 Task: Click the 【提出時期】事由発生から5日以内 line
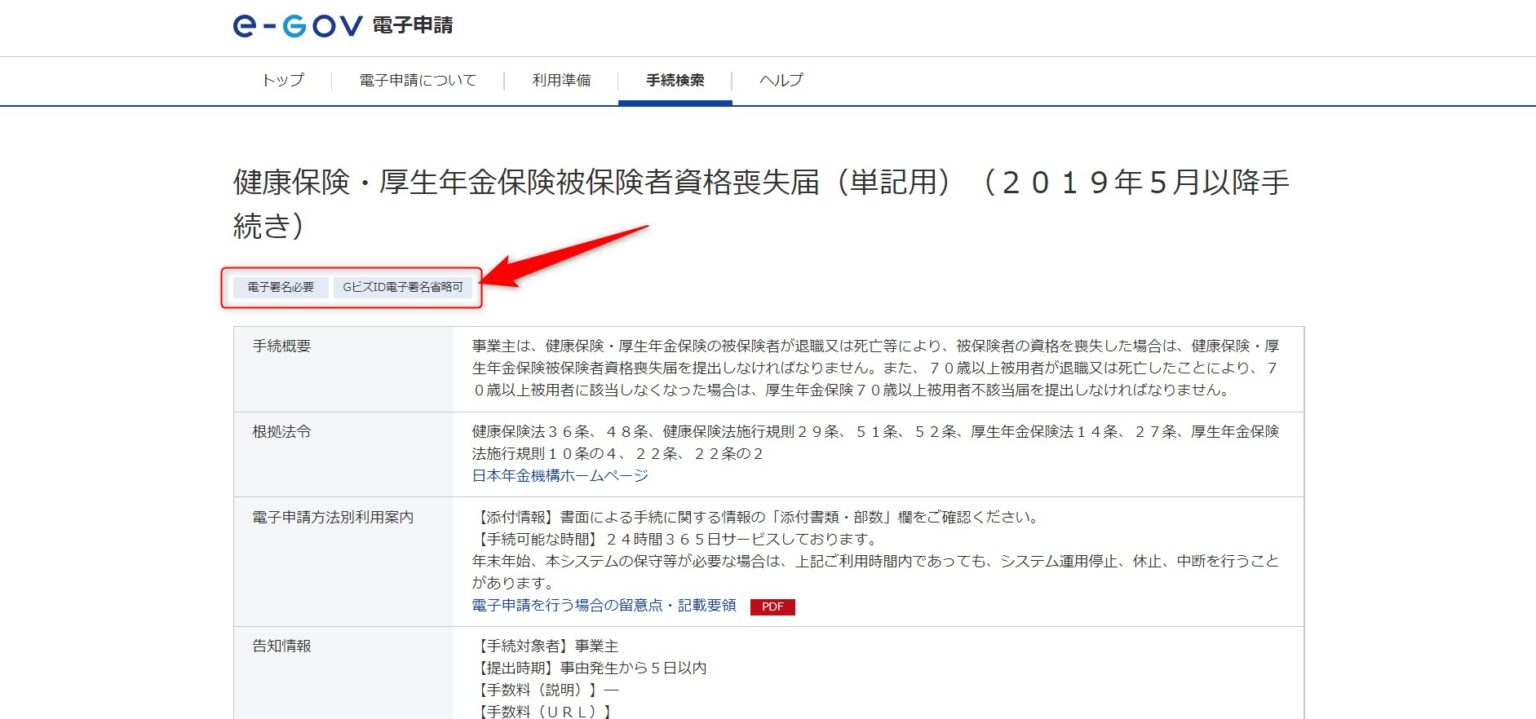589,668
